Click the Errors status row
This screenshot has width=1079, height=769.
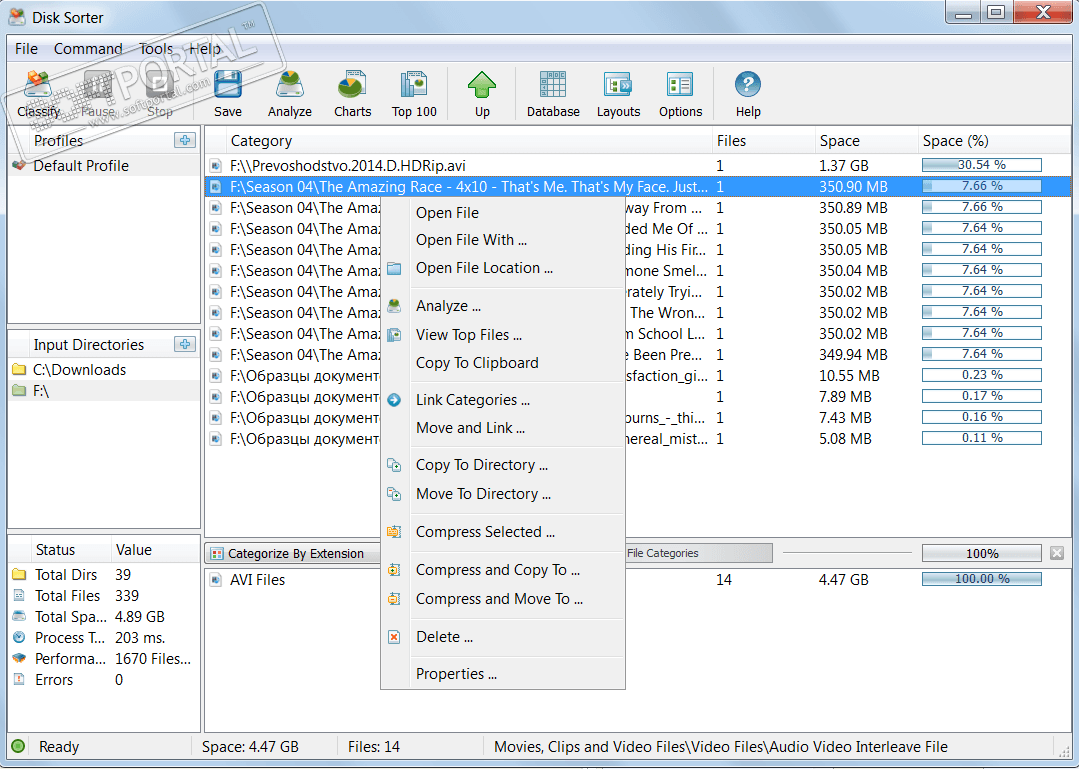click(104, 680)
